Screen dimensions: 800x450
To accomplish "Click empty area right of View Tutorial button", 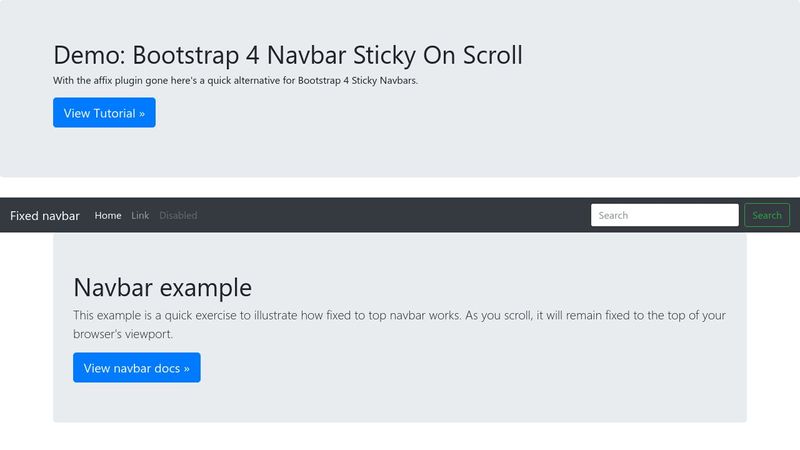I will point(450,113).
